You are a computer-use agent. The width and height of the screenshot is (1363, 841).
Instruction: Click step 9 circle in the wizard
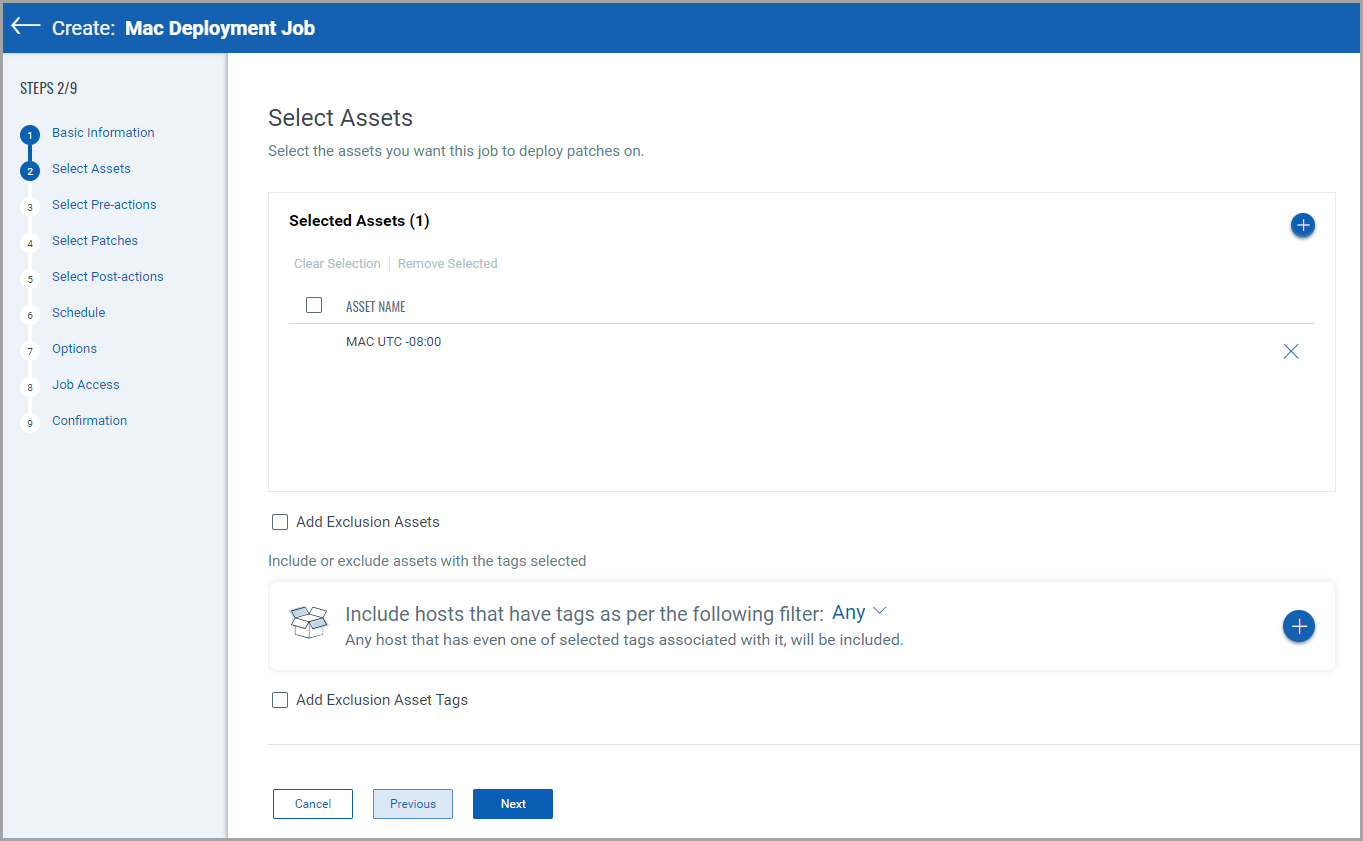pyautogui.click(x=30, y=423)
